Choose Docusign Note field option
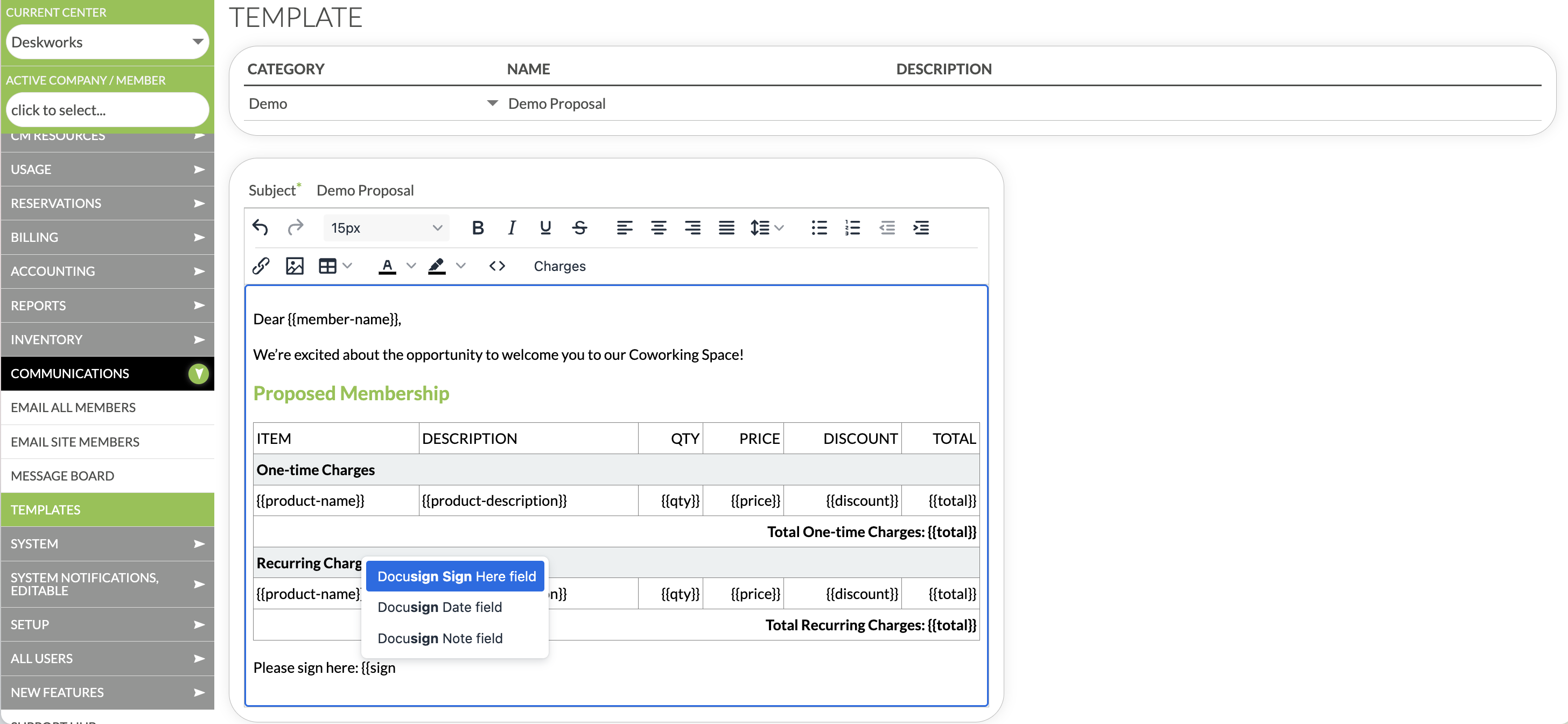This screenshot has height=724, width=1568. pos(439,638)
